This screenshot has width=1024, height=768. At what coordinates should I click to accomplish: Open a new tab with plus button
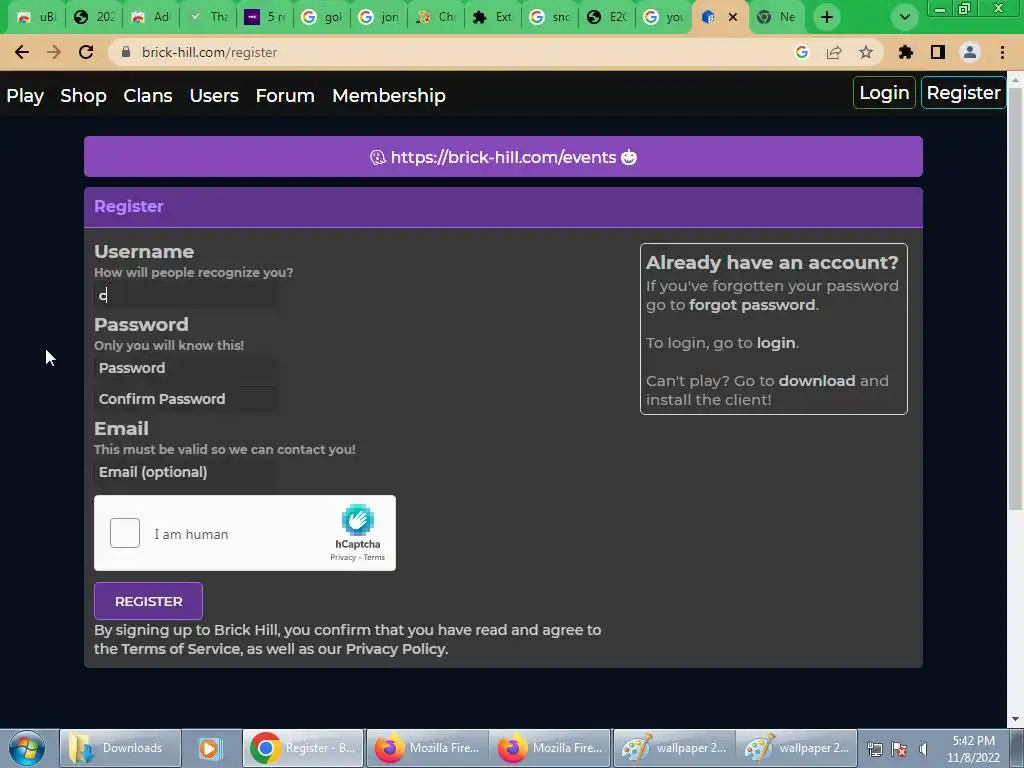[x=827, y=17]
